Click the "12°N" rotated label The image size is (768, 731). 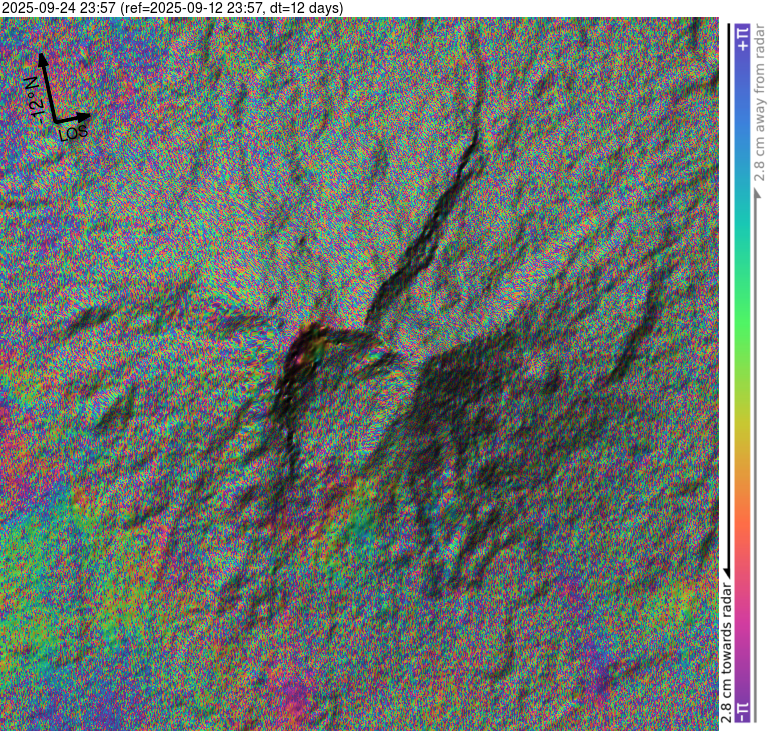[33, 98]
